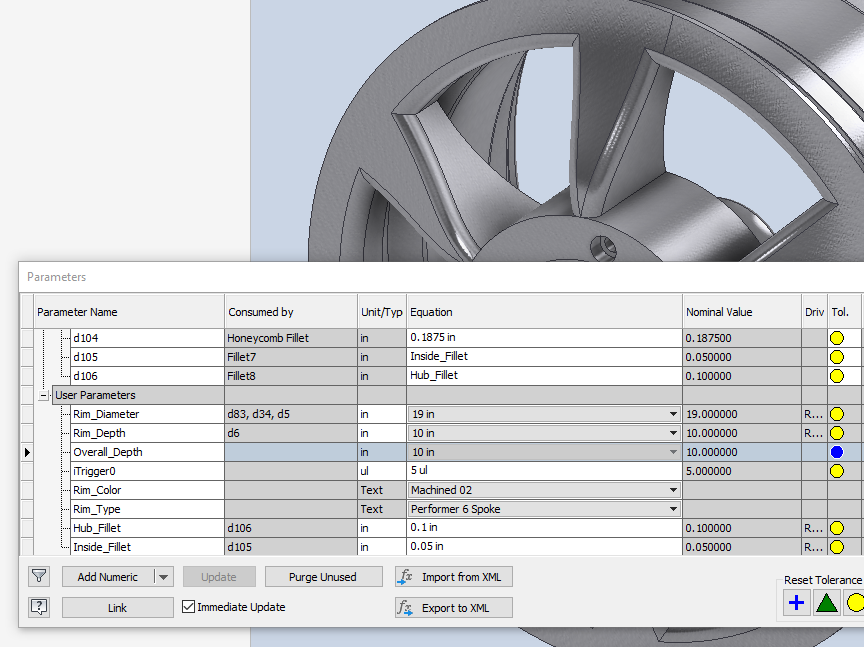
Task: Click the yellow circle Reset Tolerance icon
Action: coord(855,603)
